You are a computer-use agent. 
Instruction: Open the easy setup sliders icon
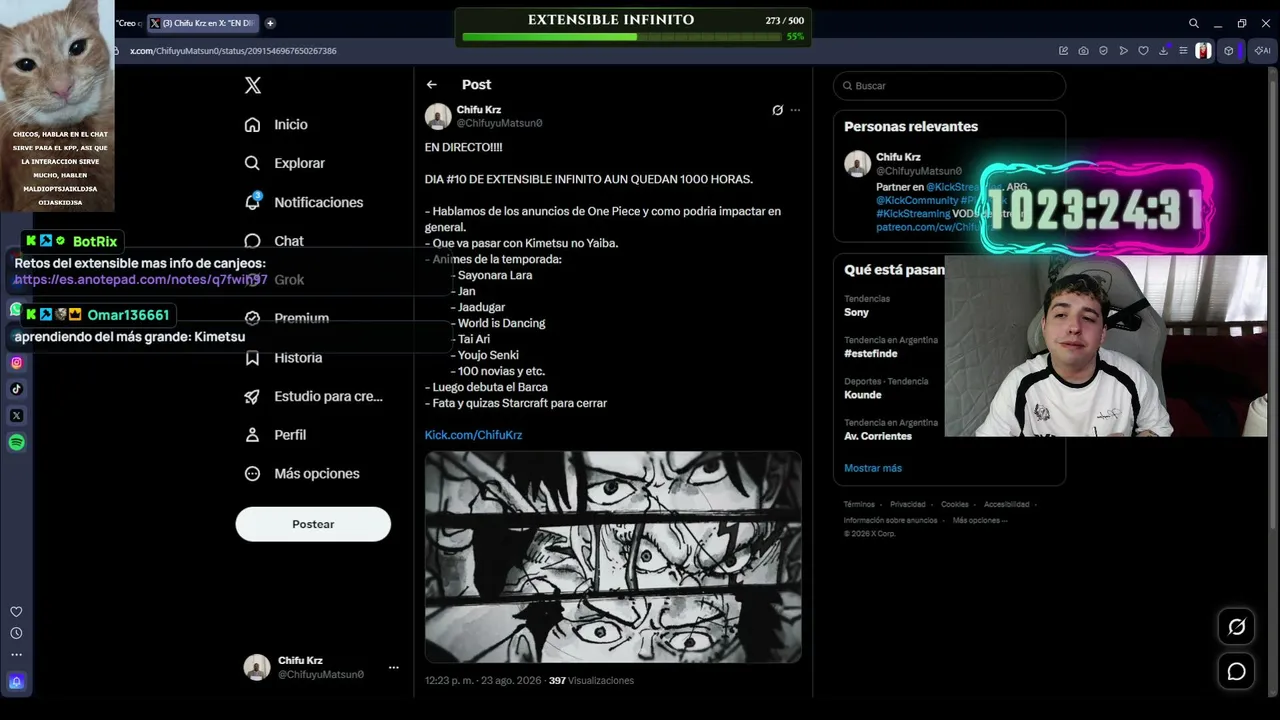click(1183, 51)
